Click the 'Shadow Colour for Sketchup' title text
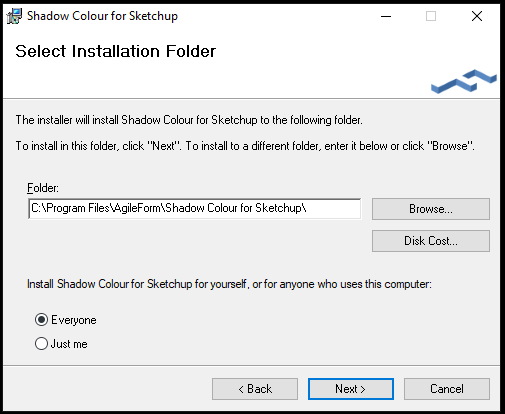The image size is (505, 414). click(102, 16)
